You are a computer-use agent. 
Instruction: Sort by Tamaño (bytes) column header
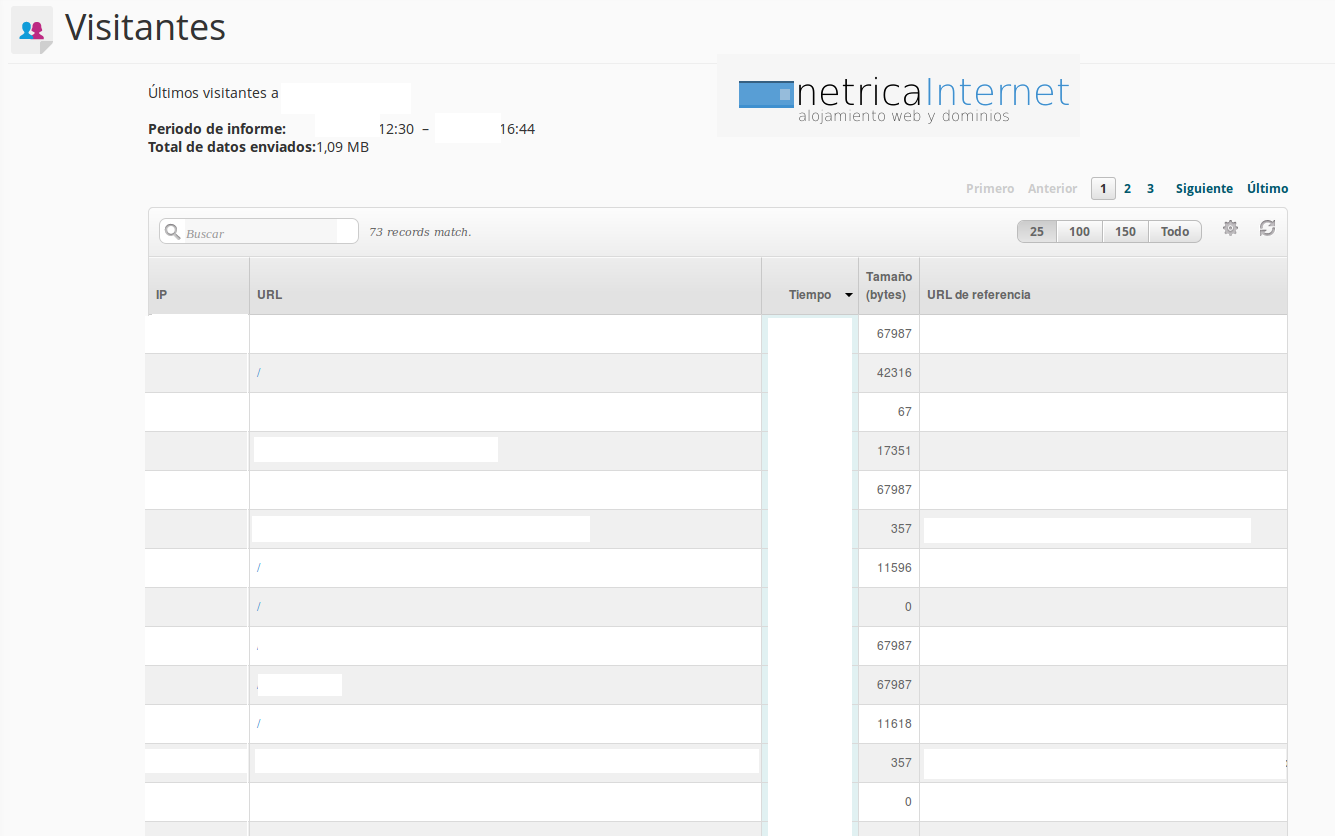pyautogui.click(x=888, y=286)
